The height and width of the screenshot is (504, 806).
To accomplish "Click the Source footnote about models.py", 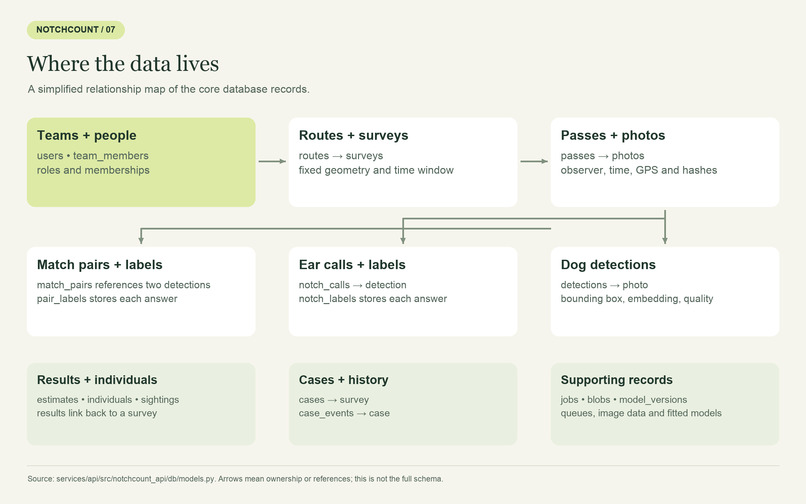I will click(235, 479).
